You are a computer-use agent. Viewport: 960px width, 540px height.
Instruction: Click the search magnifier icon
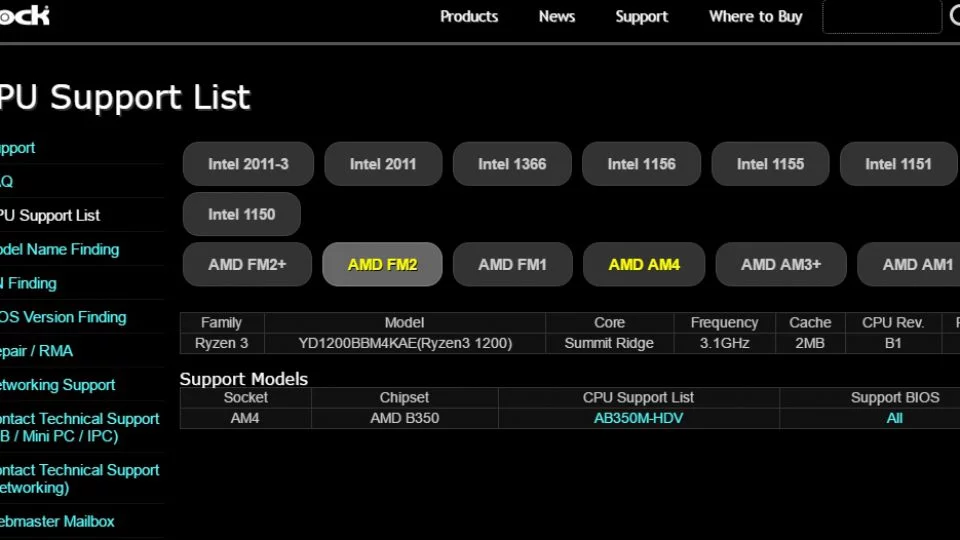pyautogui.click(x=954, y=17)
